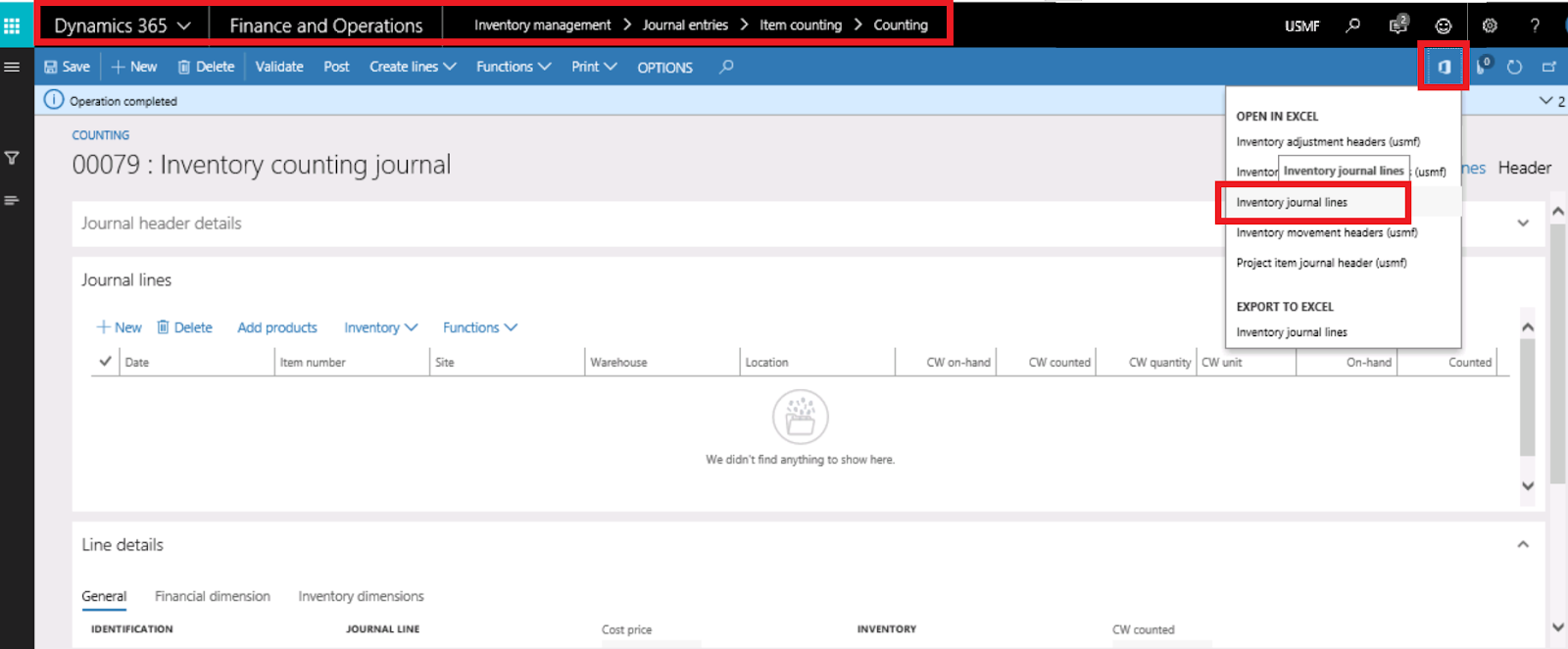1568x649 pixels.
Task: Click the COUNTING label above journal title
Action: (100, 135)
